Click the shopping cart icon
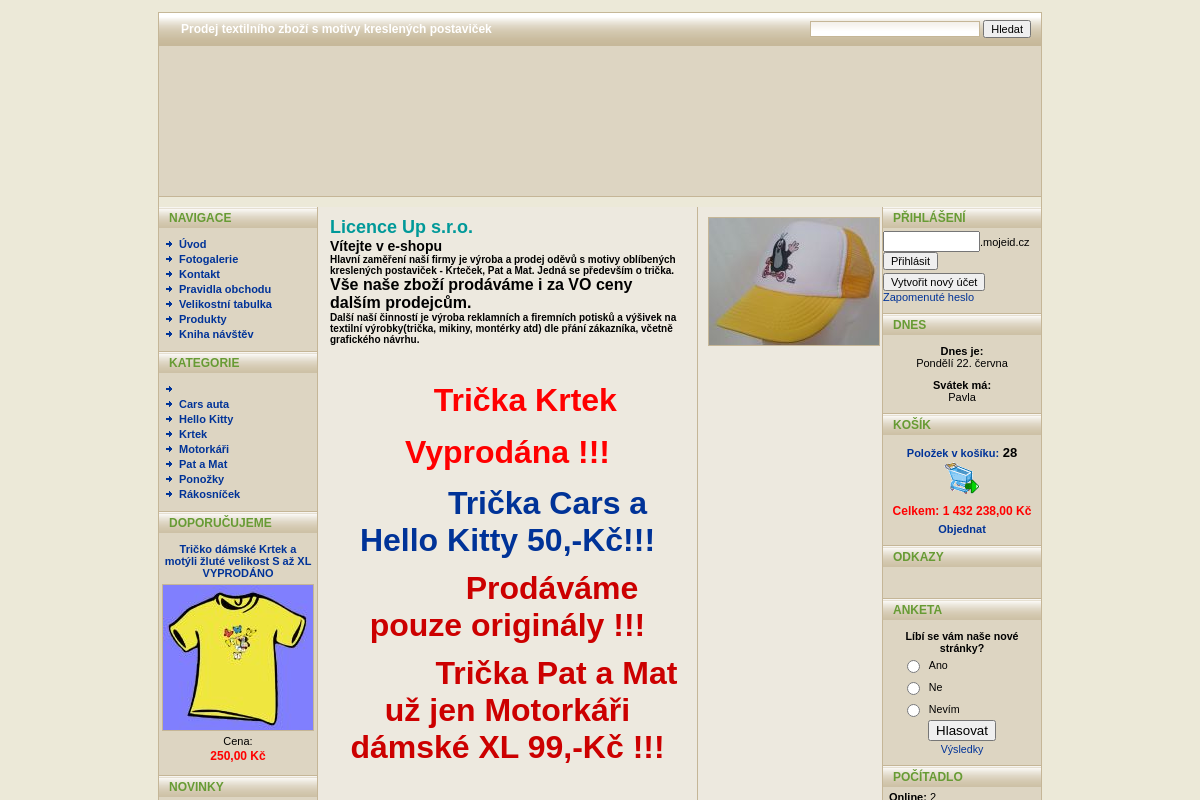 [962, 479]
